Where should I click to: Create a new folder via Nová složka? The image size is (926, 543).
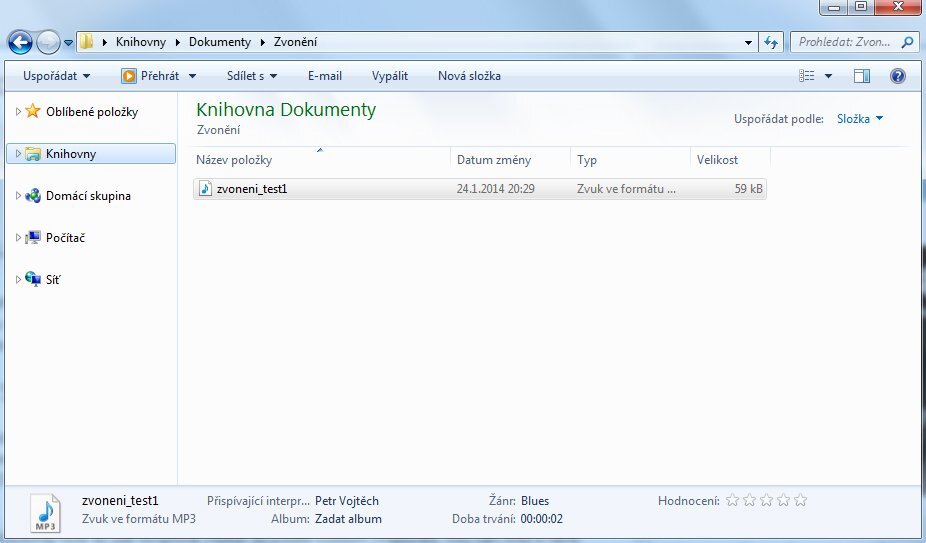[469, 76]
